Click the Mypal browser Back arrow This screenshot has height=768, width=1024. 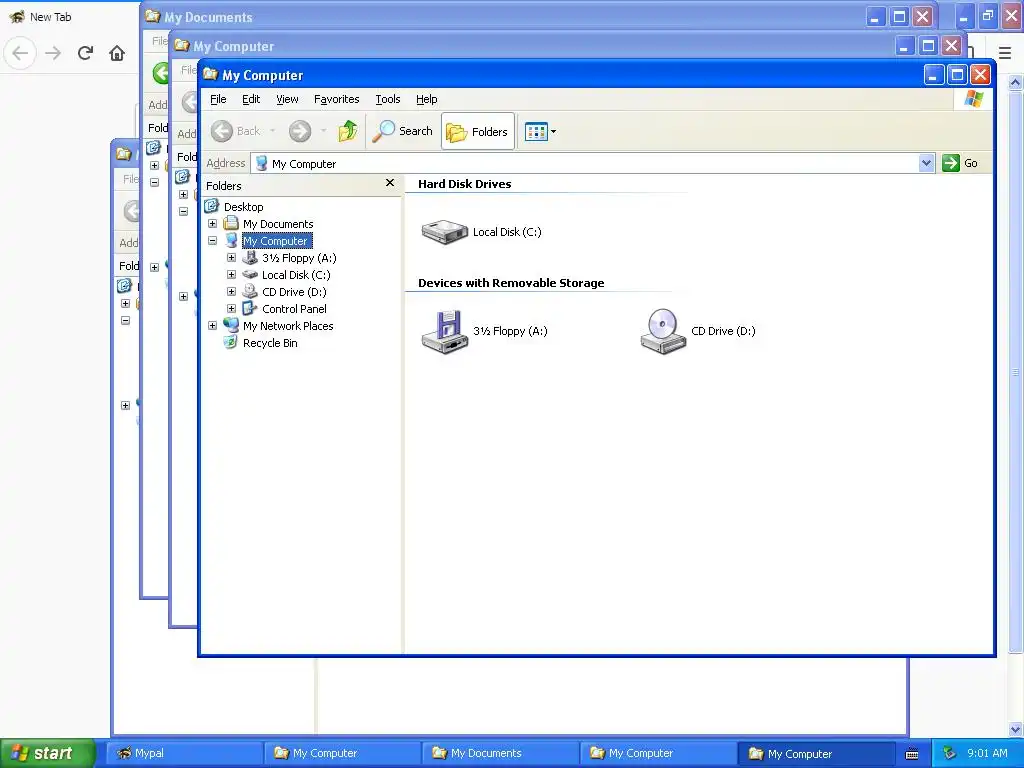[x=20, y=53]
